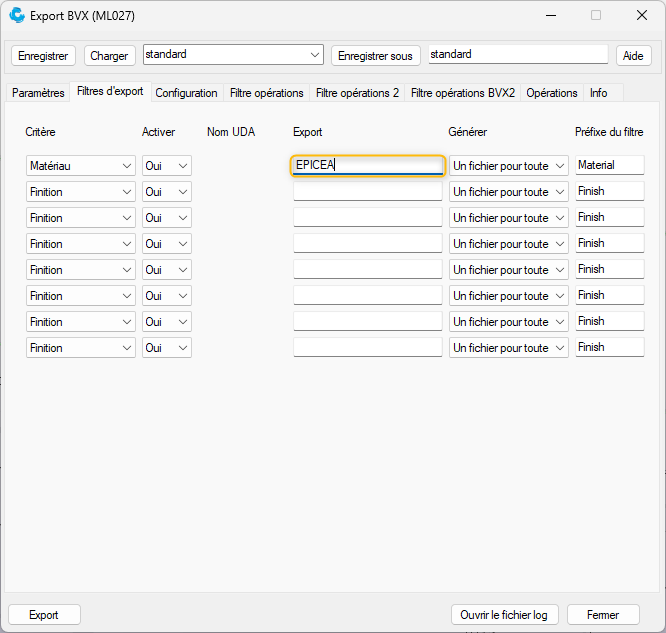Click Ouvrir le fichier log button
666x633 pixels.
tap(505, 615)
